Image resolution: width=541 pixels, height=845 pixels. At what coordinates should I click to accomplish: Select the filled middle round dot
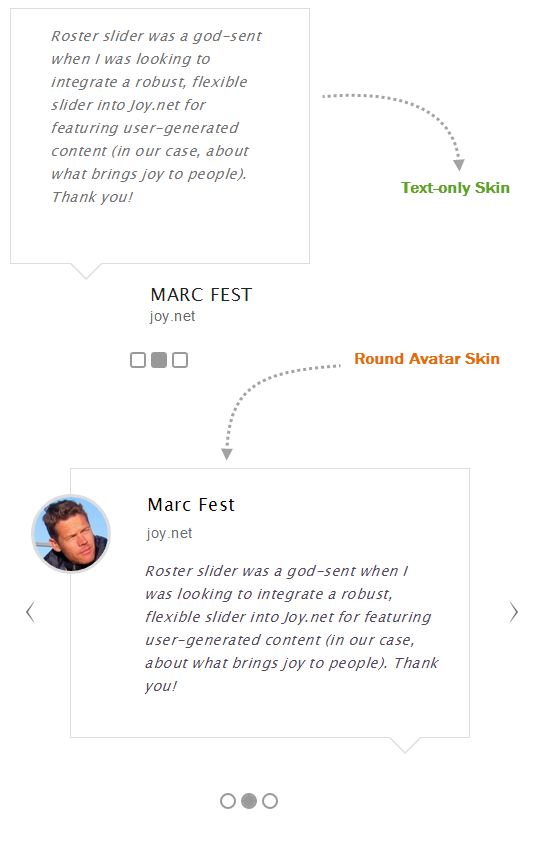coord(248,801)
